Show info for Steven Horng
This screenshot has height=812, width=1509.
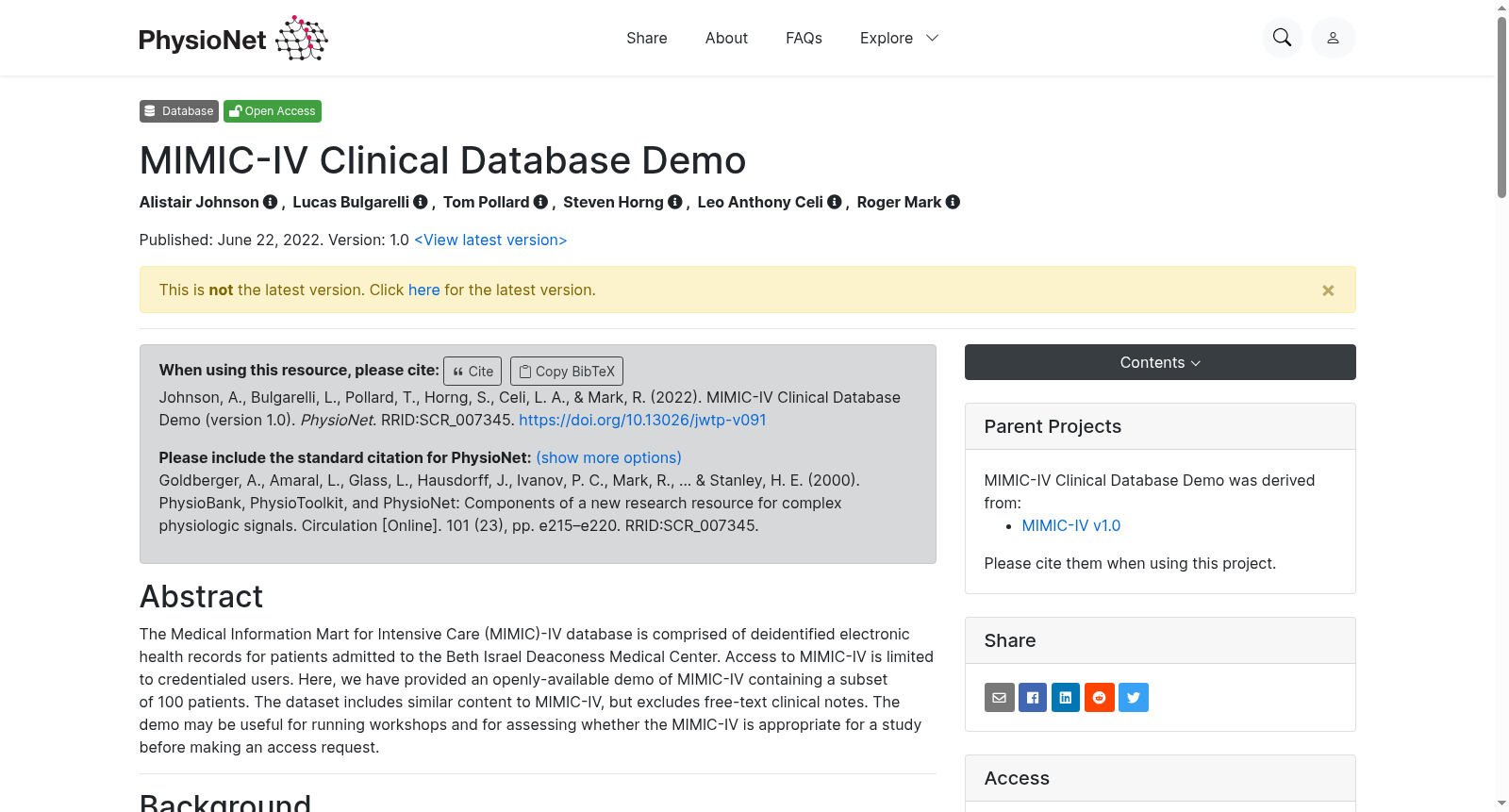pyautogui.click(x=675, y=202)
